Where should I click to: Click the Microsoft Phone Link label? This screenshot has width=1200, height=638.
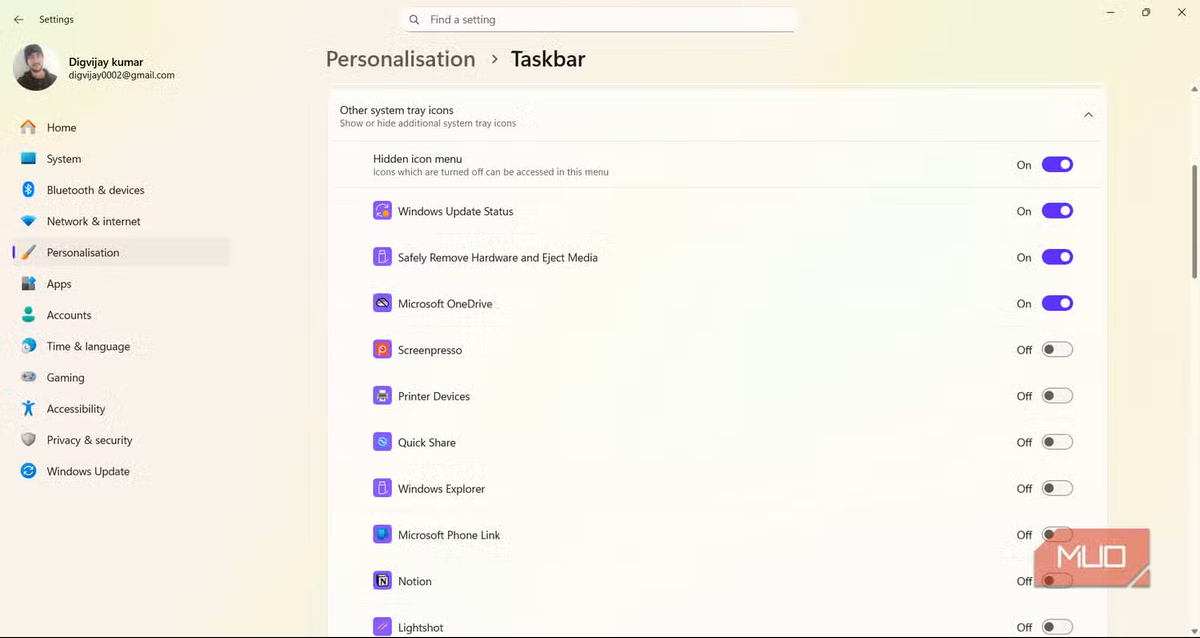[449, 535]
